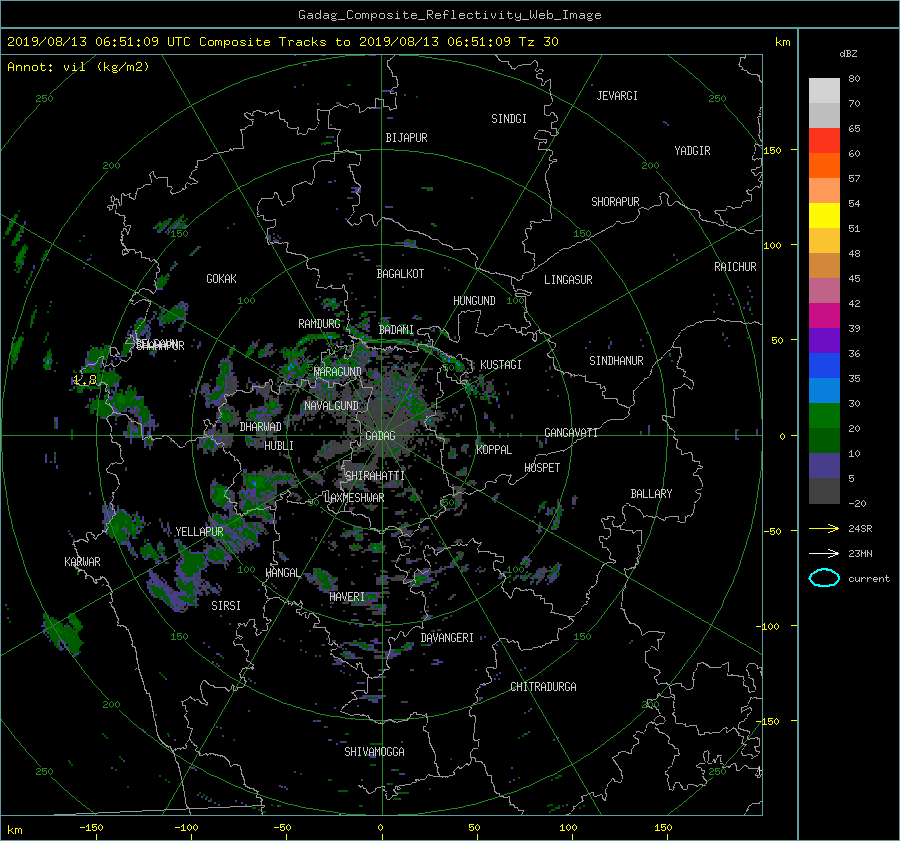The width and height of the screenshot is (900, 841).
Task: Click the GADAG label at radar center
Action: (x=380, y=436)
